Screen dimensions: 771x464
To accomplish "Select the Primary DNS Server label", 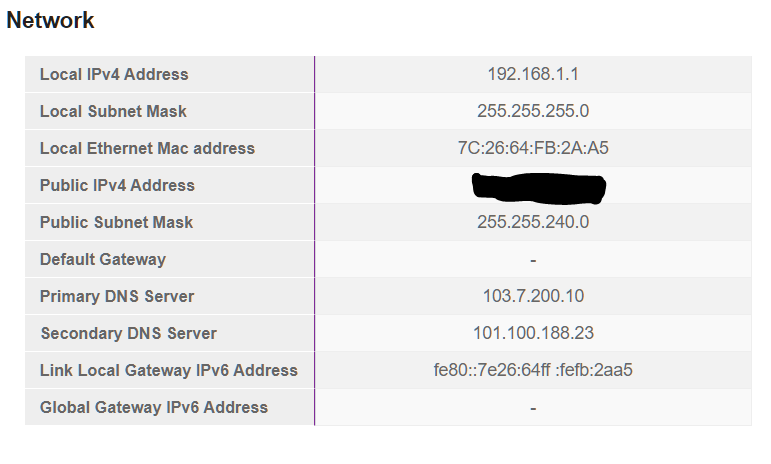I will (117, 296).
